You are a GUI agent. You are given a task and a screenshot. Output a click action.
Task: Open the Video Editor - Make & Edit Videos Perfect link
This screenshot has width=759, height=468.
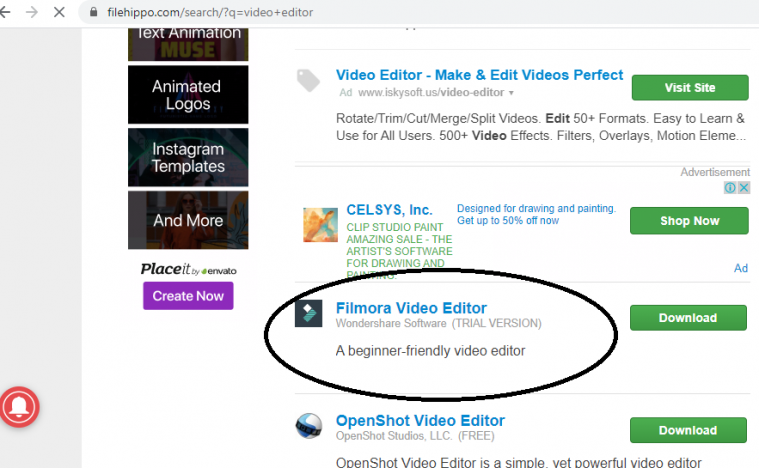pyautogui.click(x=479, y=75)
